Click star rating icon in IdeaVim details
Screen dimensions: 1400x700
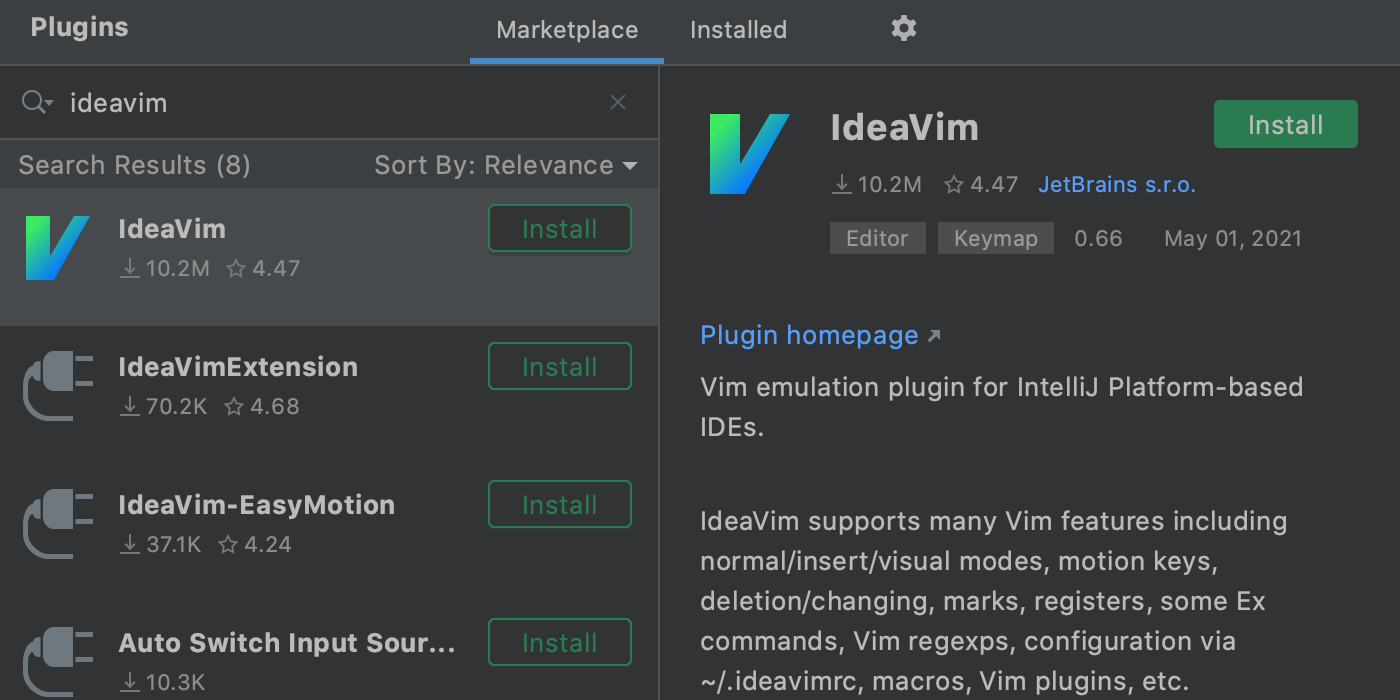(954, 184)
